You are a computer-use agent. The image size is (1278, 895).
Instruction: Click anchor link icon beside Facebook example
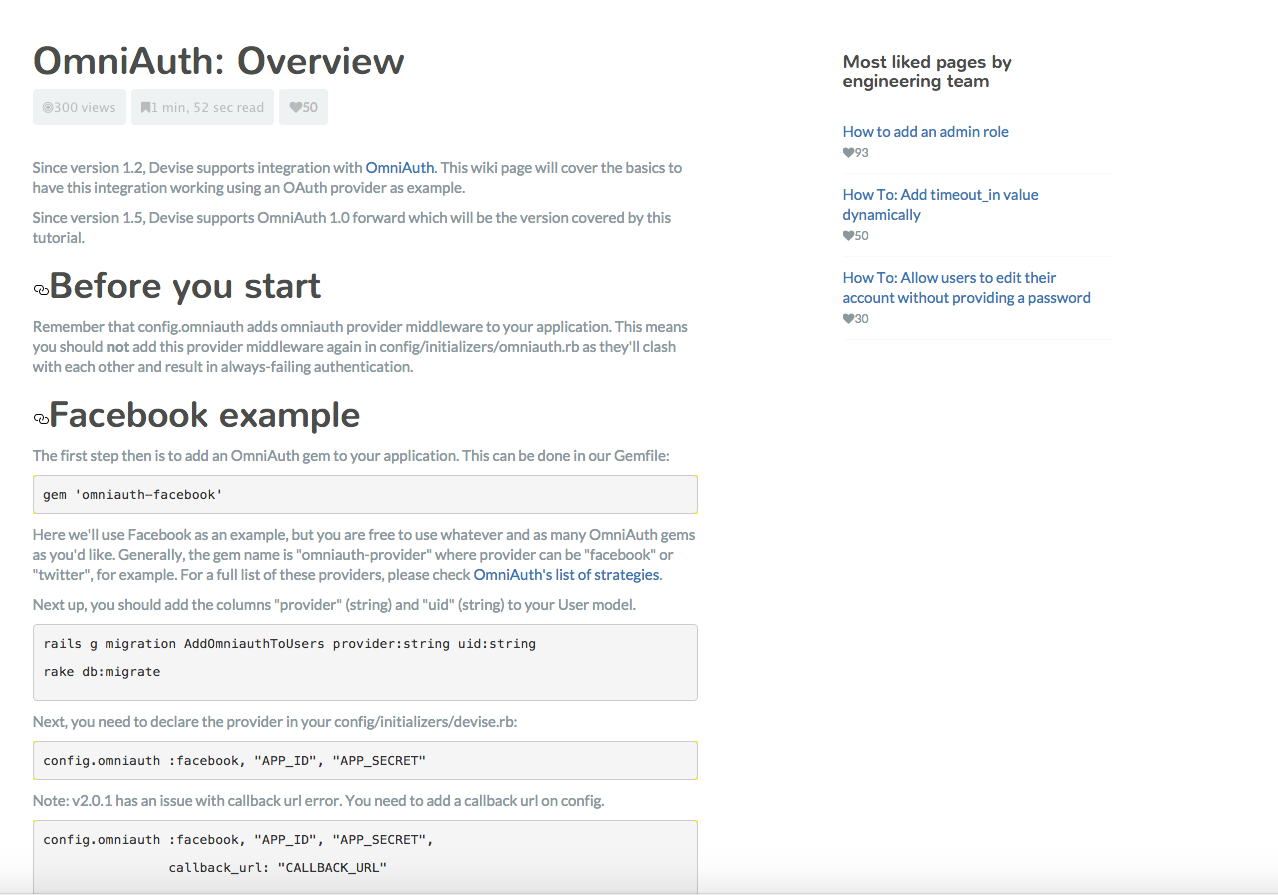[x=41, y=418]
